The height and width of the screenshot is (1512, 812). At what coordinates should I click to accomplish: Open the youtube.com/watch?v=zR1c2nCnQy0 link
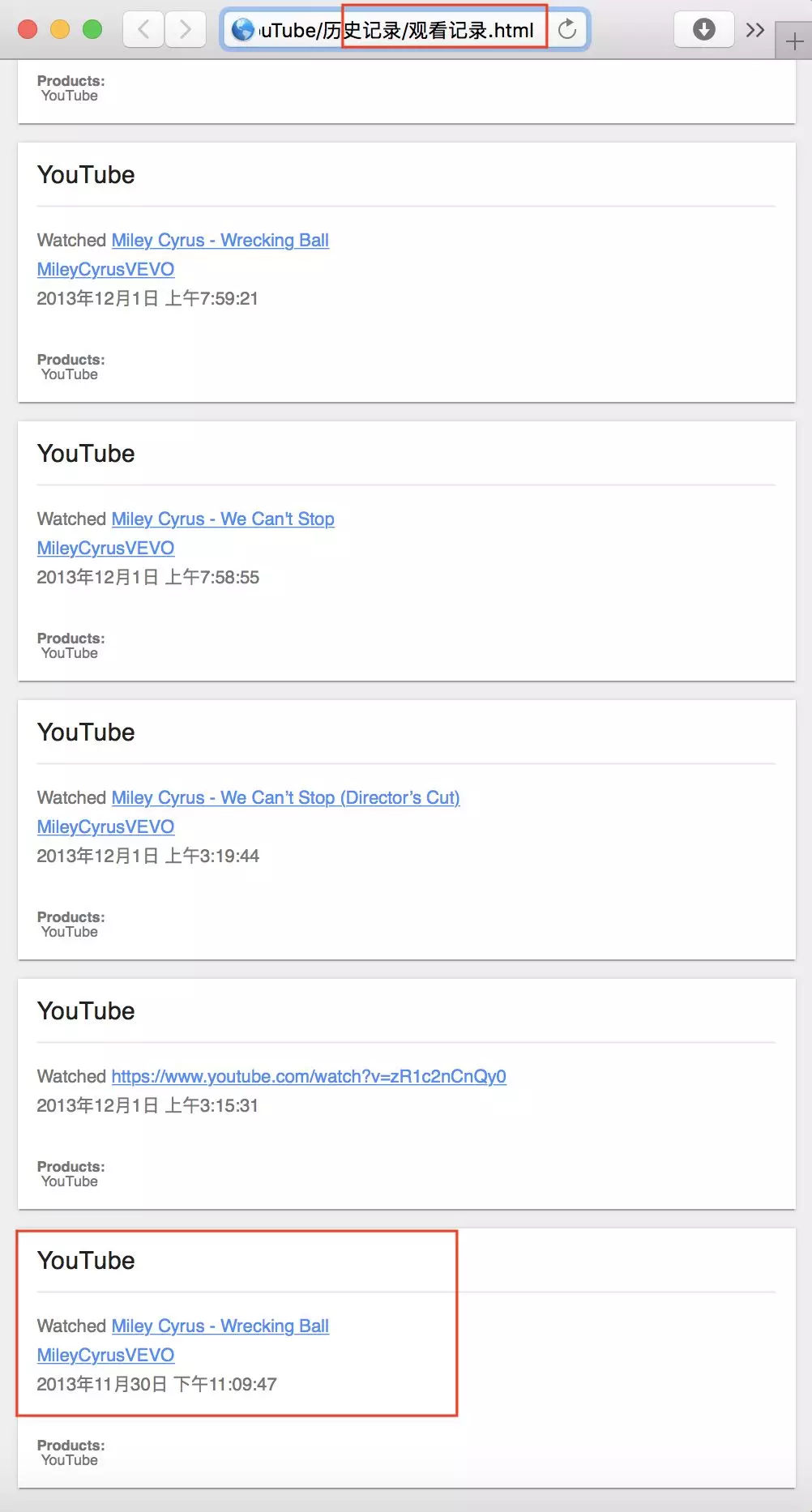309,1077
